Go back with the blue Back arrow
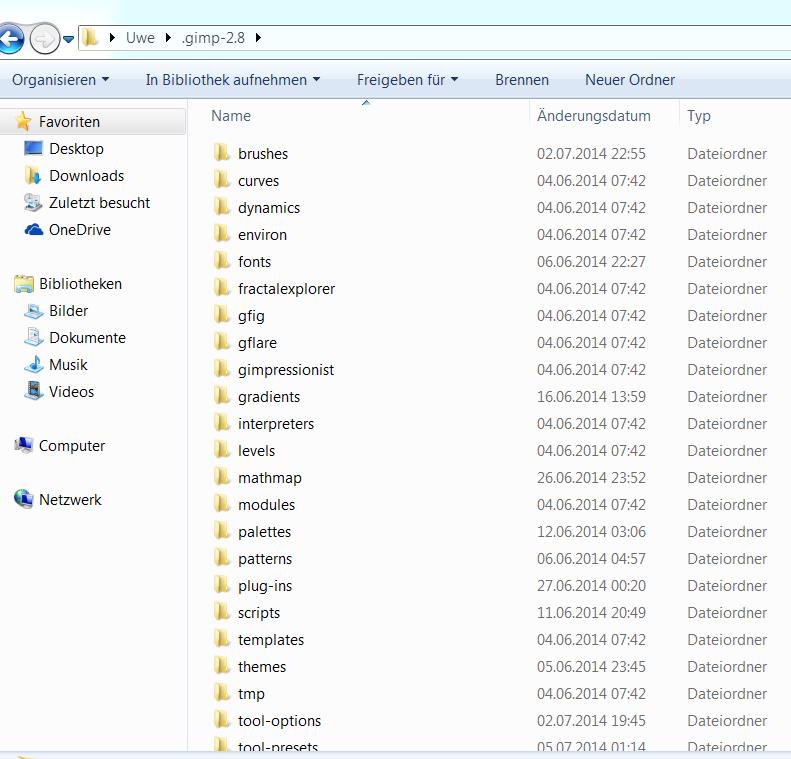This screenshot has height=759, width=791. click(x=10, y=38)
